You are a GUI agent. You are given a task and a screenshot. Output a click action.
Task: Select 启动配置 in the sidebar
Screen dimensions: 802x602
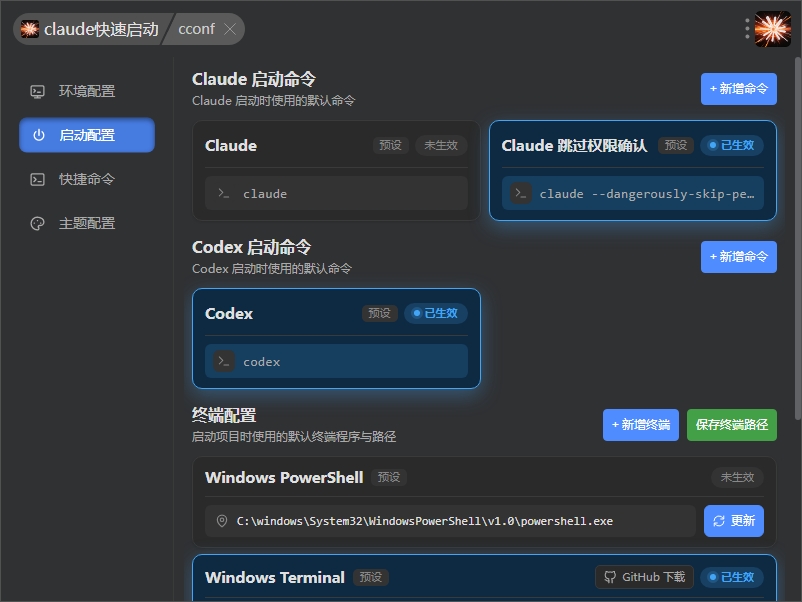pyautogui.click(x=87, y=135)
